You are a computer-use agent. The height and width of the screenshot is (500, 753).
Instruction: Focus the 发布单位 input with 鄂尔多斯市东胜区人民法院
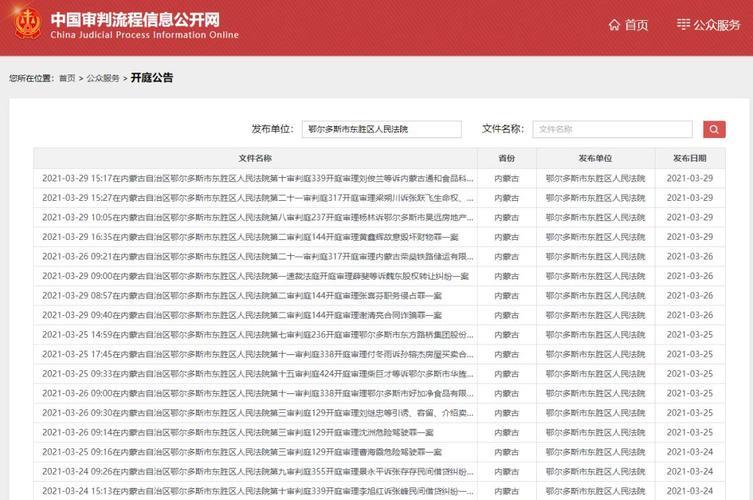pos(382,129)
